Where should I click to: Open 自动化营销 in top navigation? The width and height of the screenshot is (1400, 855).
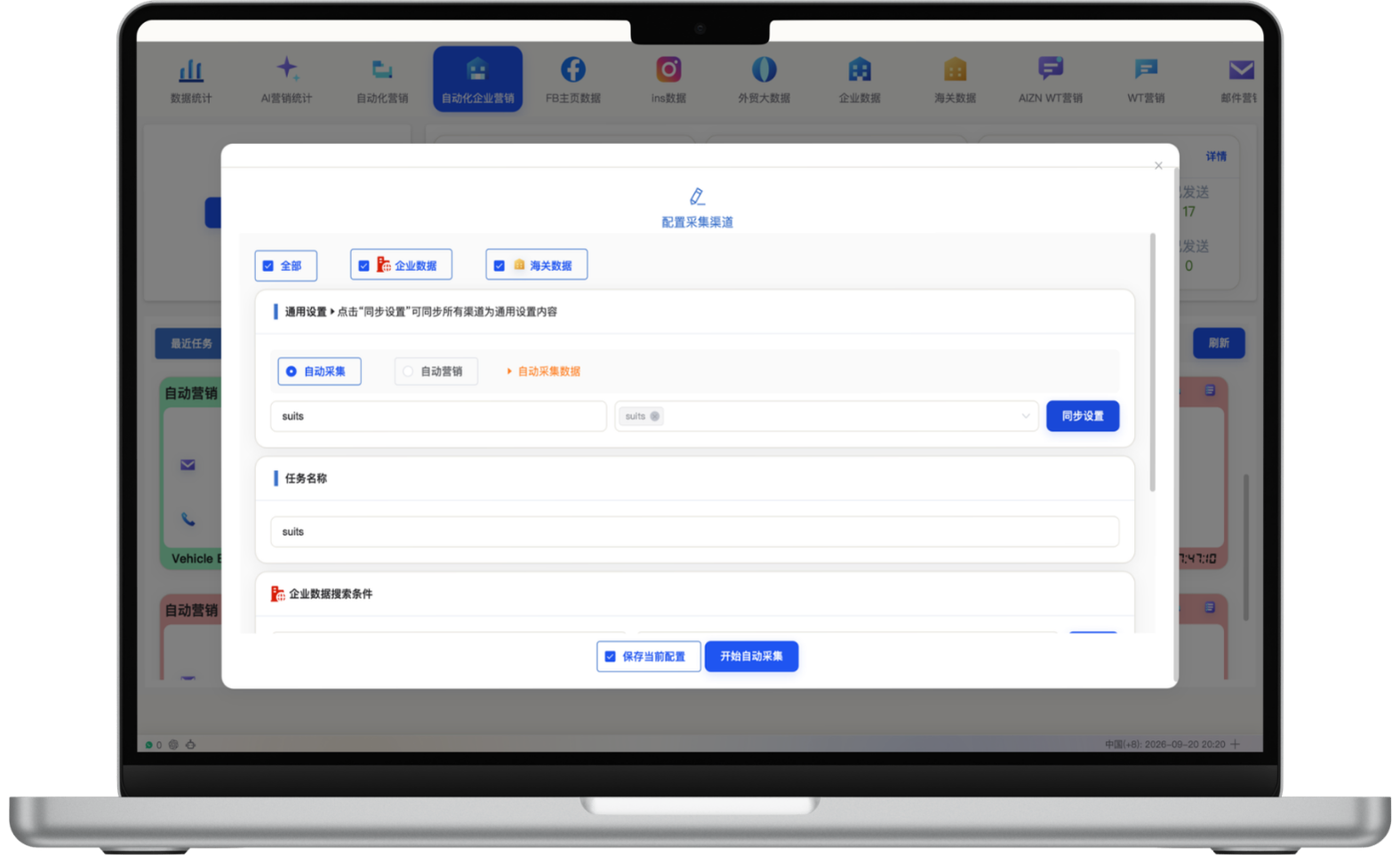tap(382, 80)
